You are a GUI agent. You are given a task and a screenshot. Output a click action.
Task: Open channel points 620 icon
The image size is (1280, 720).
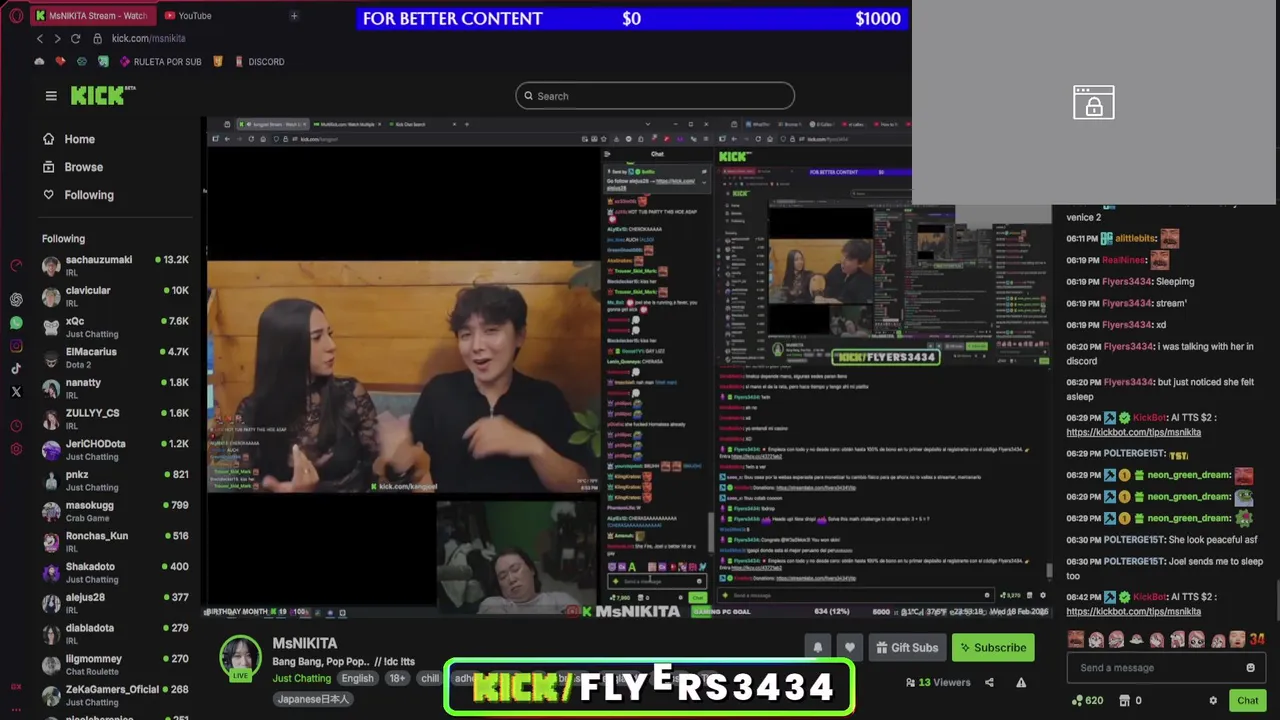1087,700
